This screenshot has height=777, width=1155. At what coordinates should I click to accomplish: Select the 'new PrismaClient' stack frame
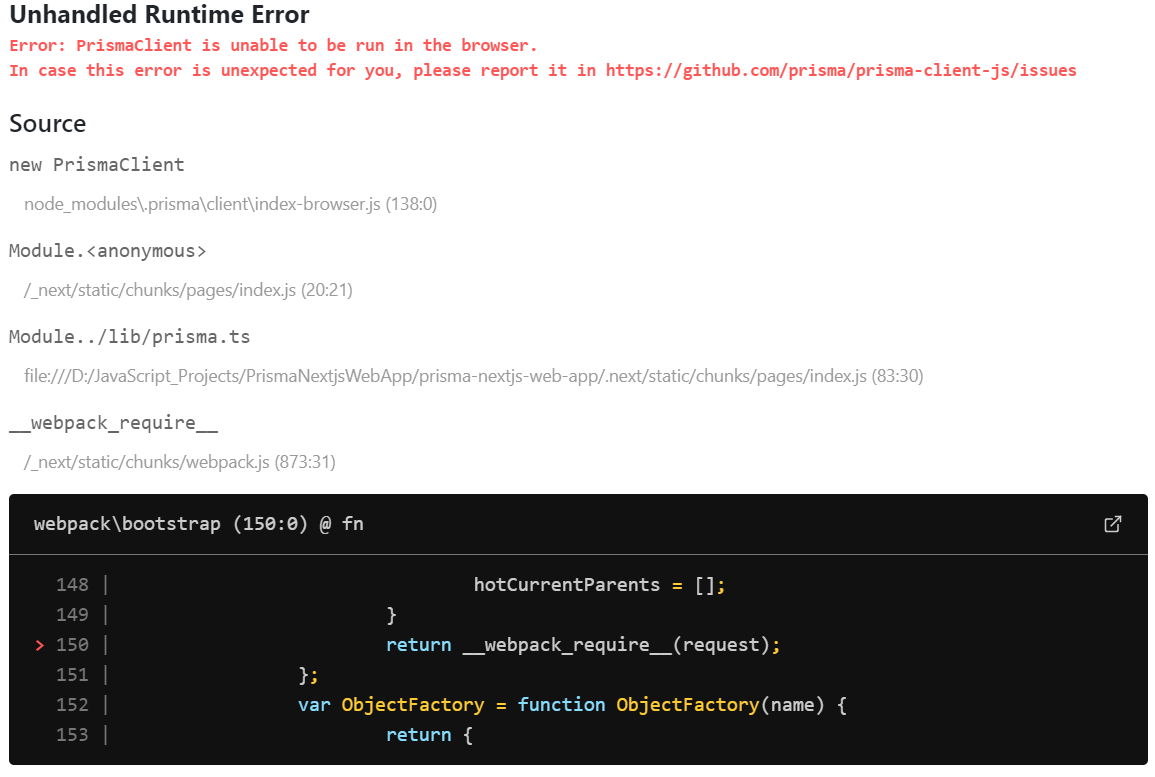96,164
